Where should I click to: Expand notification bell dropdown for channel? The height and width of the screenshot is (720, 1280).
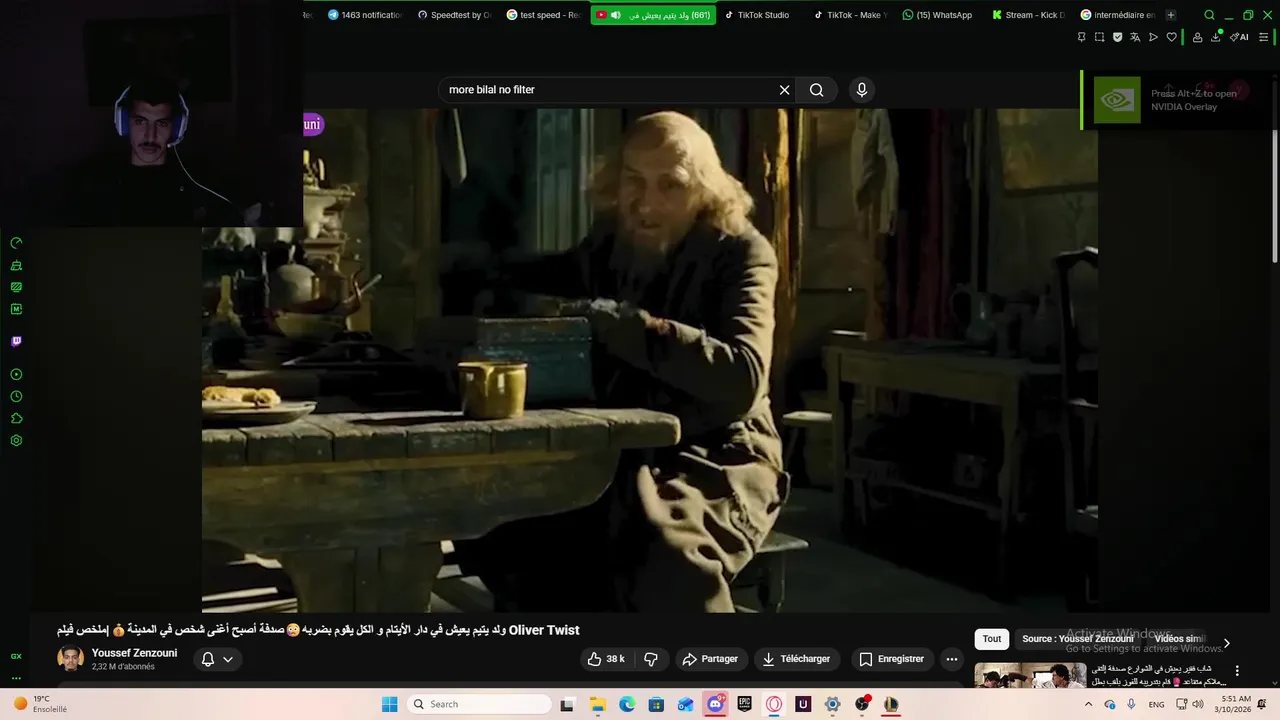click(x=217, y=659)
